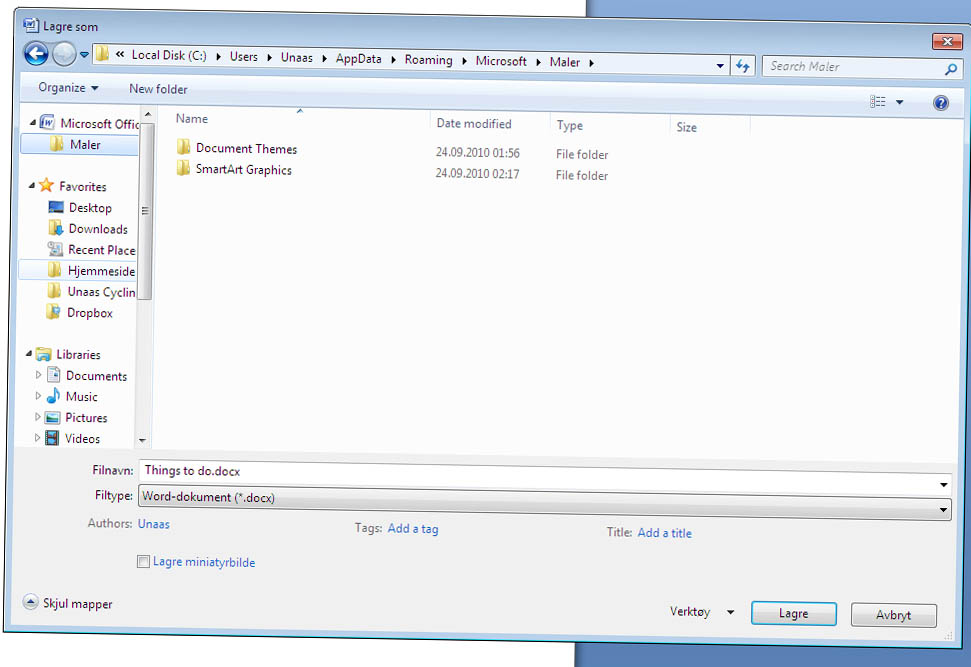Expand the Videos library
The image size is (971, 667).
tap(37, 438)
